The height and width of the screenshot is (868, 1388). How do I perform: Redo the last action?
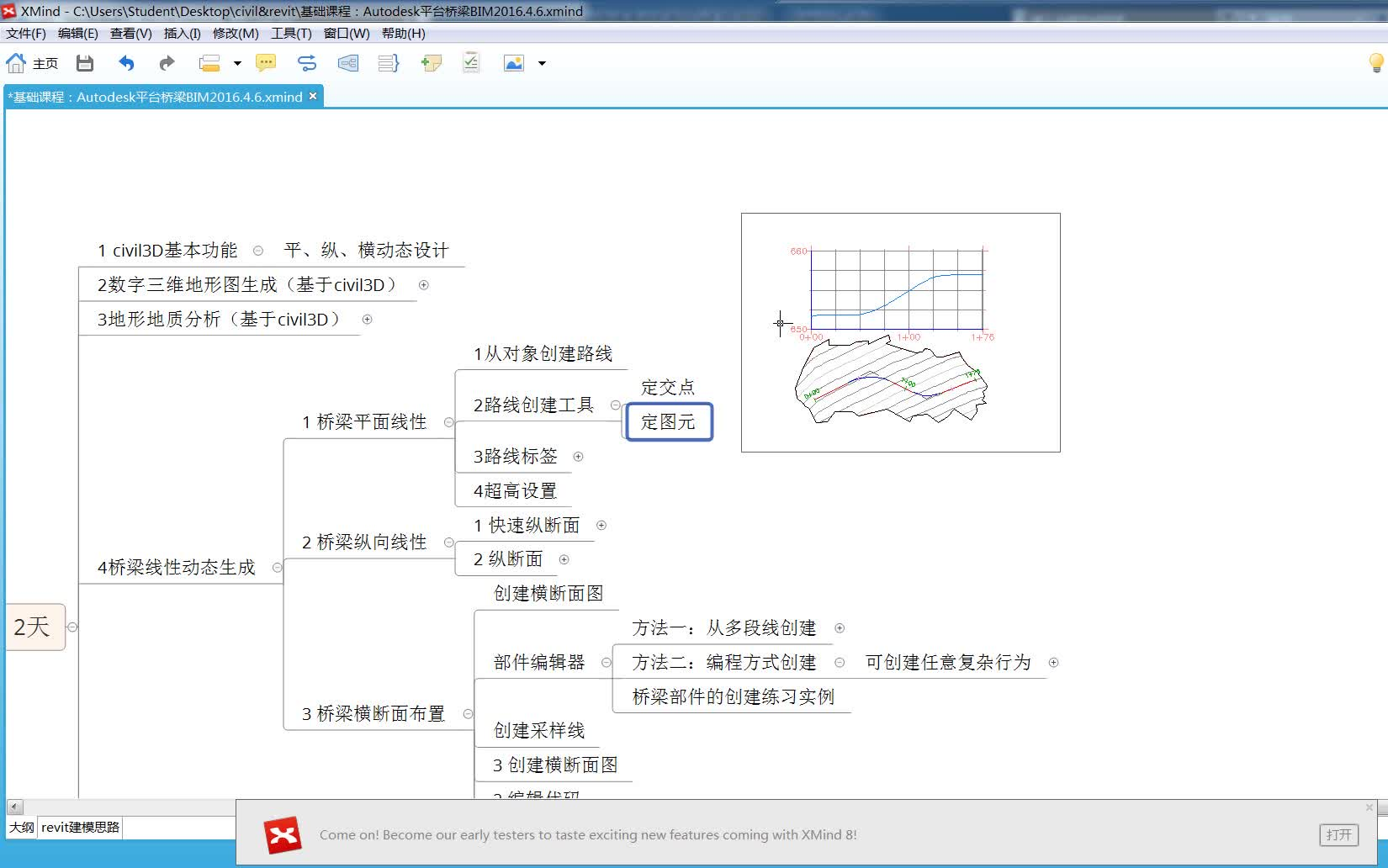pos(167,63)
